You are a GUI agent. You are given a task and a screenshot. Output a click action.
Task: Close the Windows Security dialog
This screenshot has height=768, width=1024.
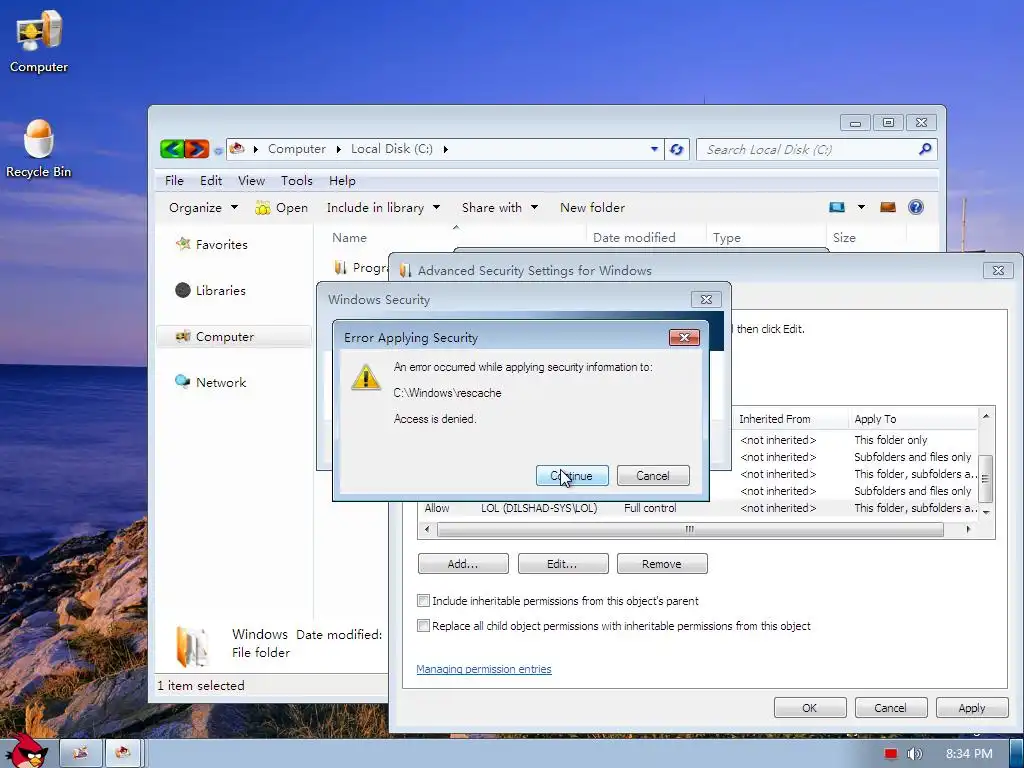pyautogui.click(x=706, y=299)
